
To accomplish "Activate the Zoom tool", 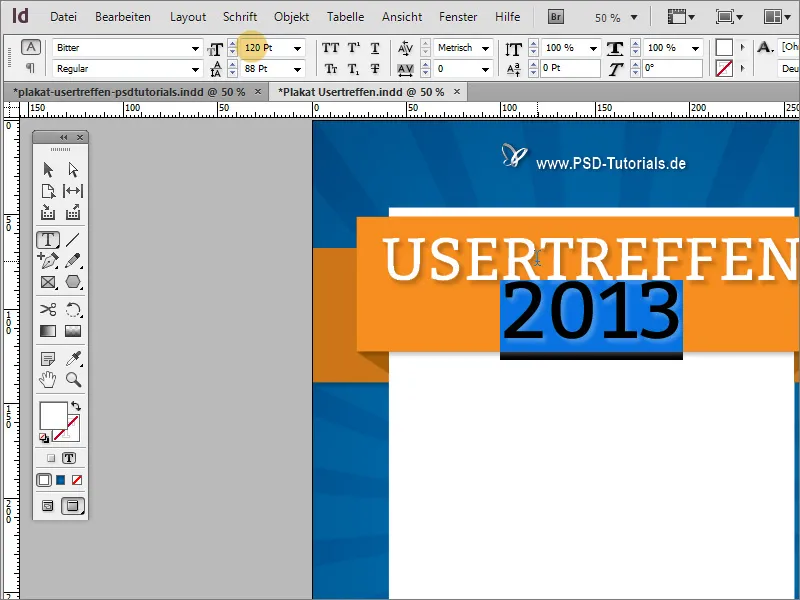I will pos(73,380).
